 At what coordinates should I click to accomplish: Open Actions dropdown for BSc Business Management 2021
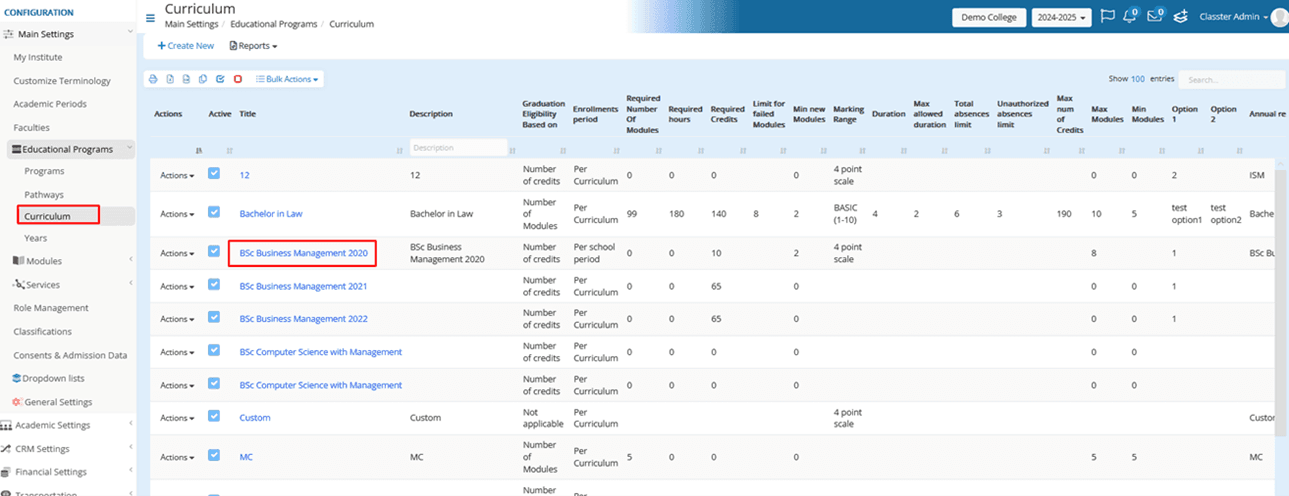pyautogui.click(x=177, y=286)
